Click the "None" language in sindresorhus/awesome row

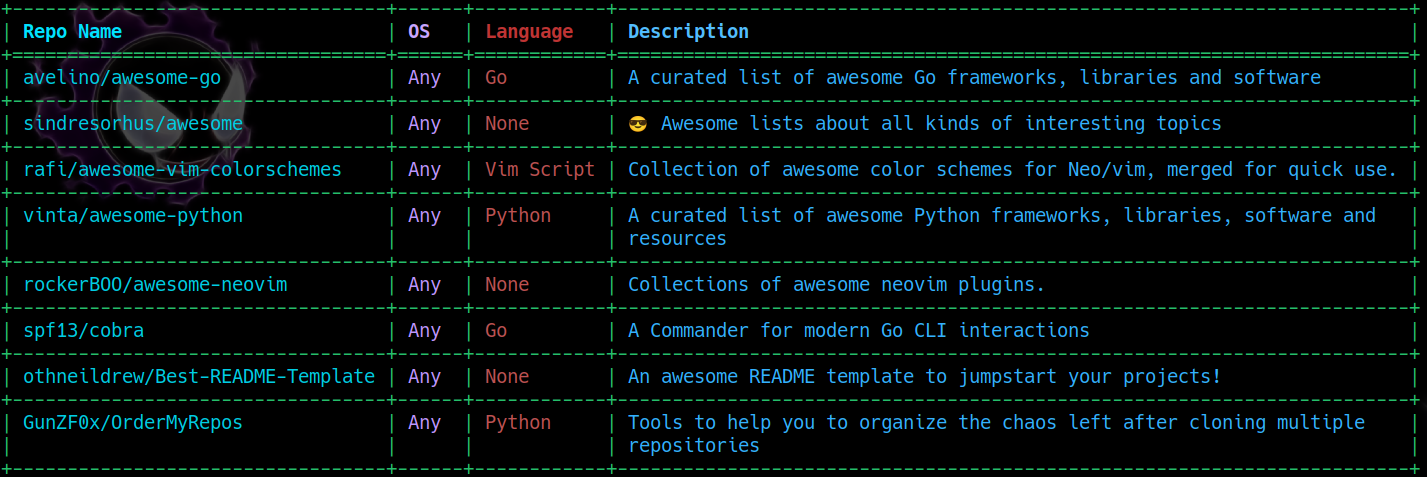[x=507, y=123]
